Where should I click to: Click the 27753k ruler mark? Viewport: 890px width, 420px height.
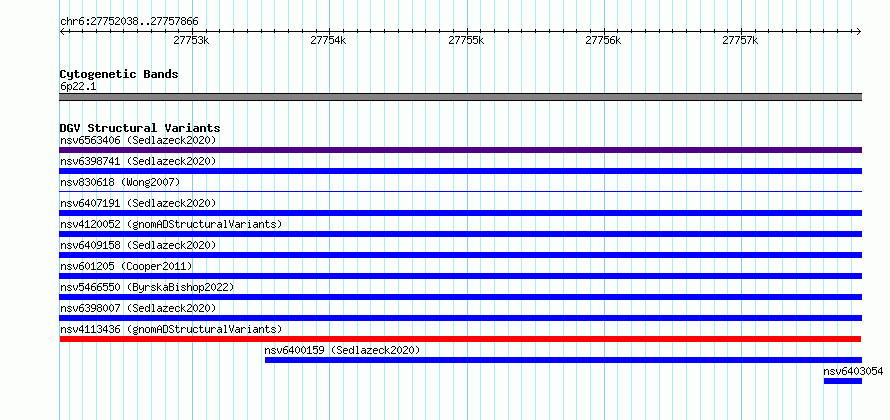191,40
